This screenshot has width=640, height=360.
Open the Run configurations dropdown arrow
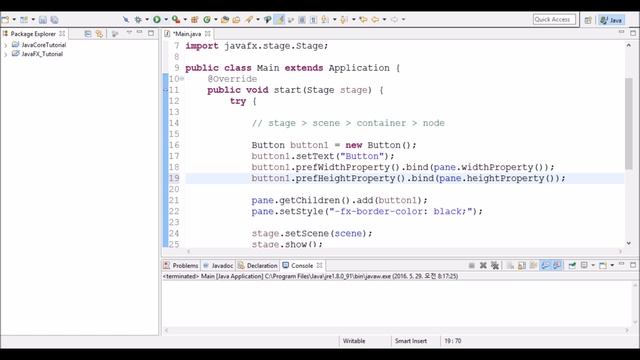click(166, 20)
